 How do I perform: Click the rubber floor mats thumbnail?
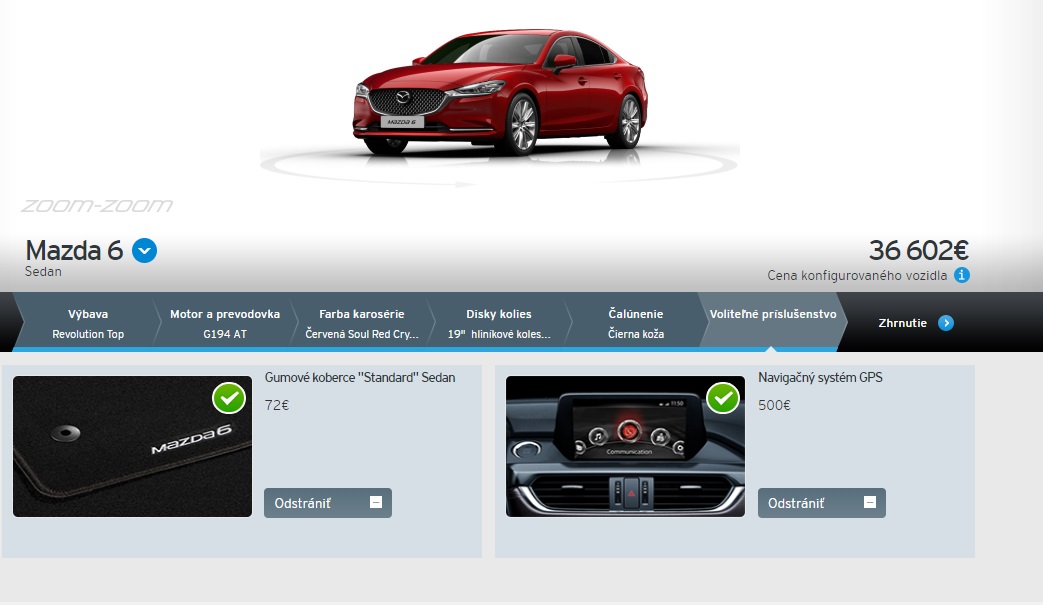(x=132, y=447)
